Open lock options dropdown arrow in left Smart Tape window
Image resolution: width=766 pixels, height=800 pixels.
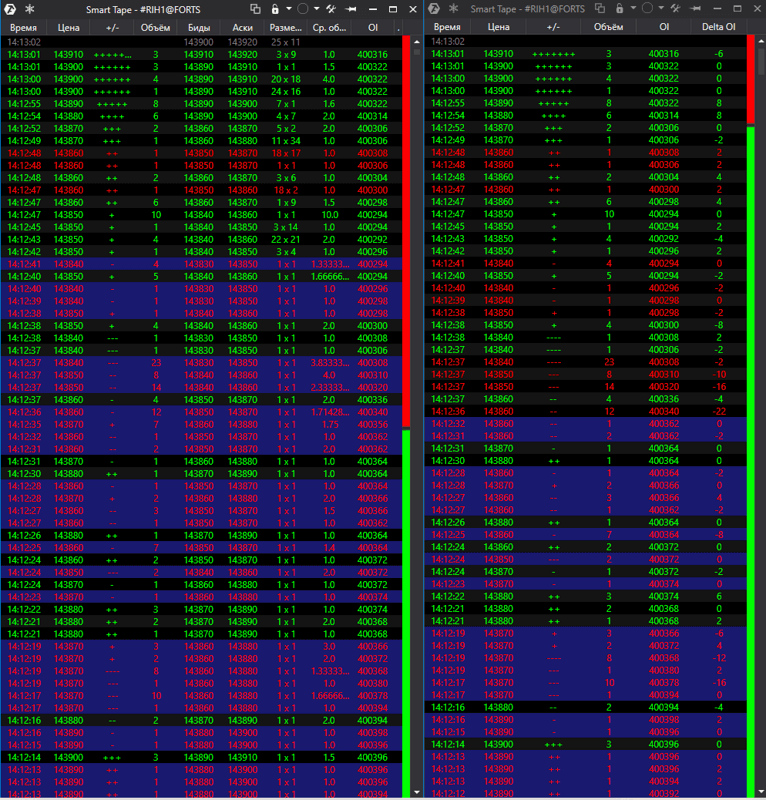[288, 9]
